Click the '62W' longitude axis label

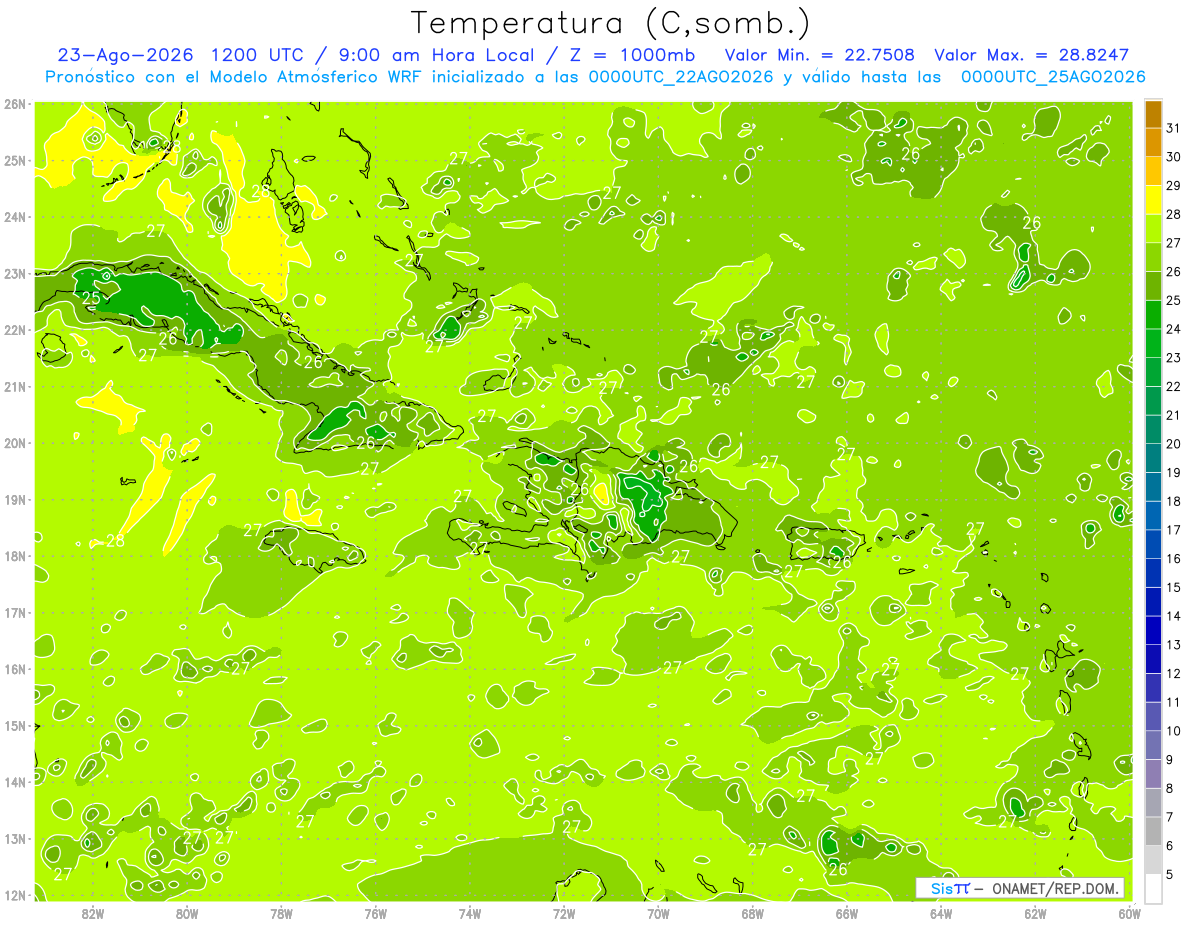1035,913
